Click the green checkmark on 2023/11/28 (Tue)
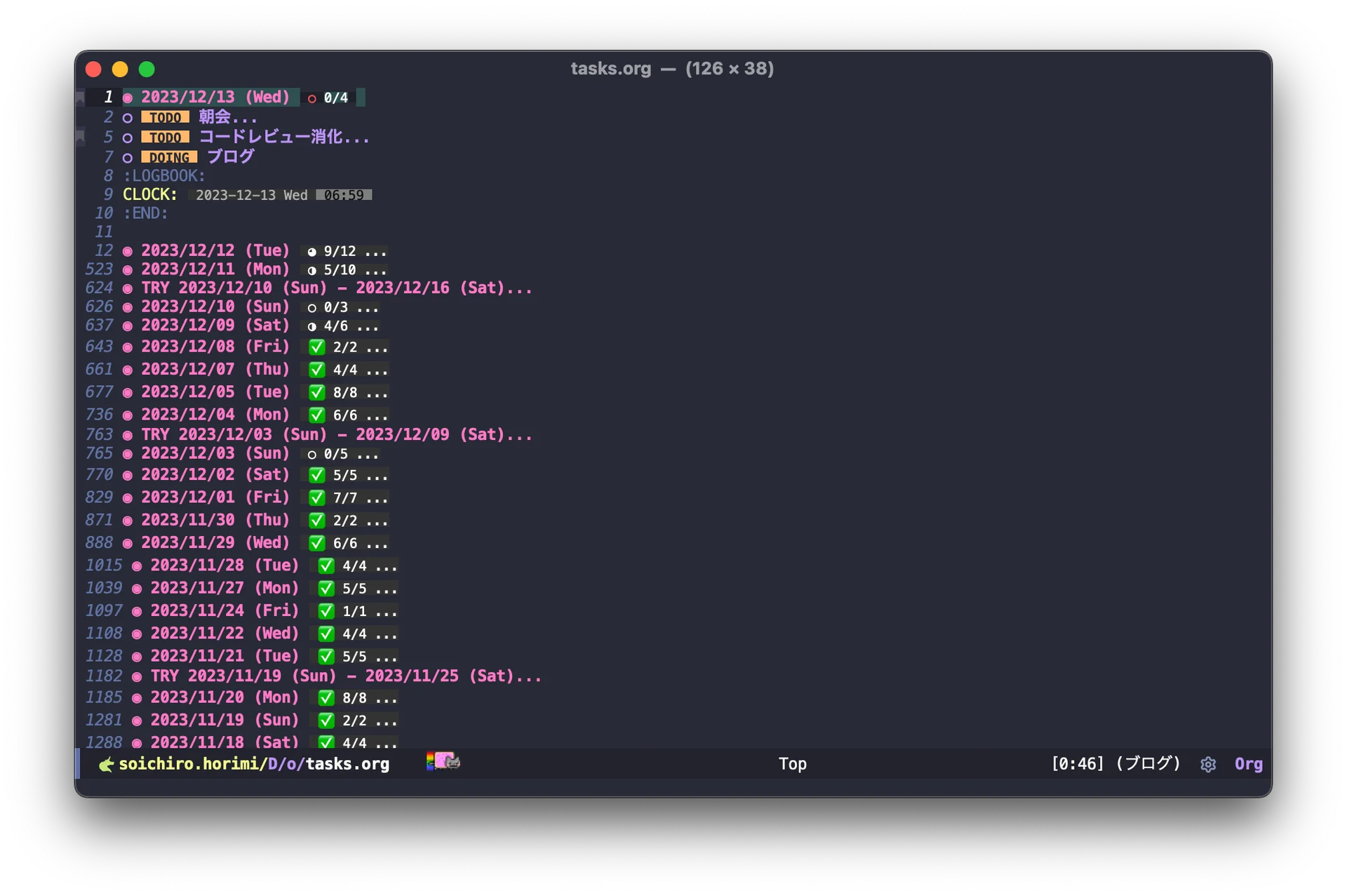The width and height of the screenshot is (1347, 896). (x=326, y=566)
